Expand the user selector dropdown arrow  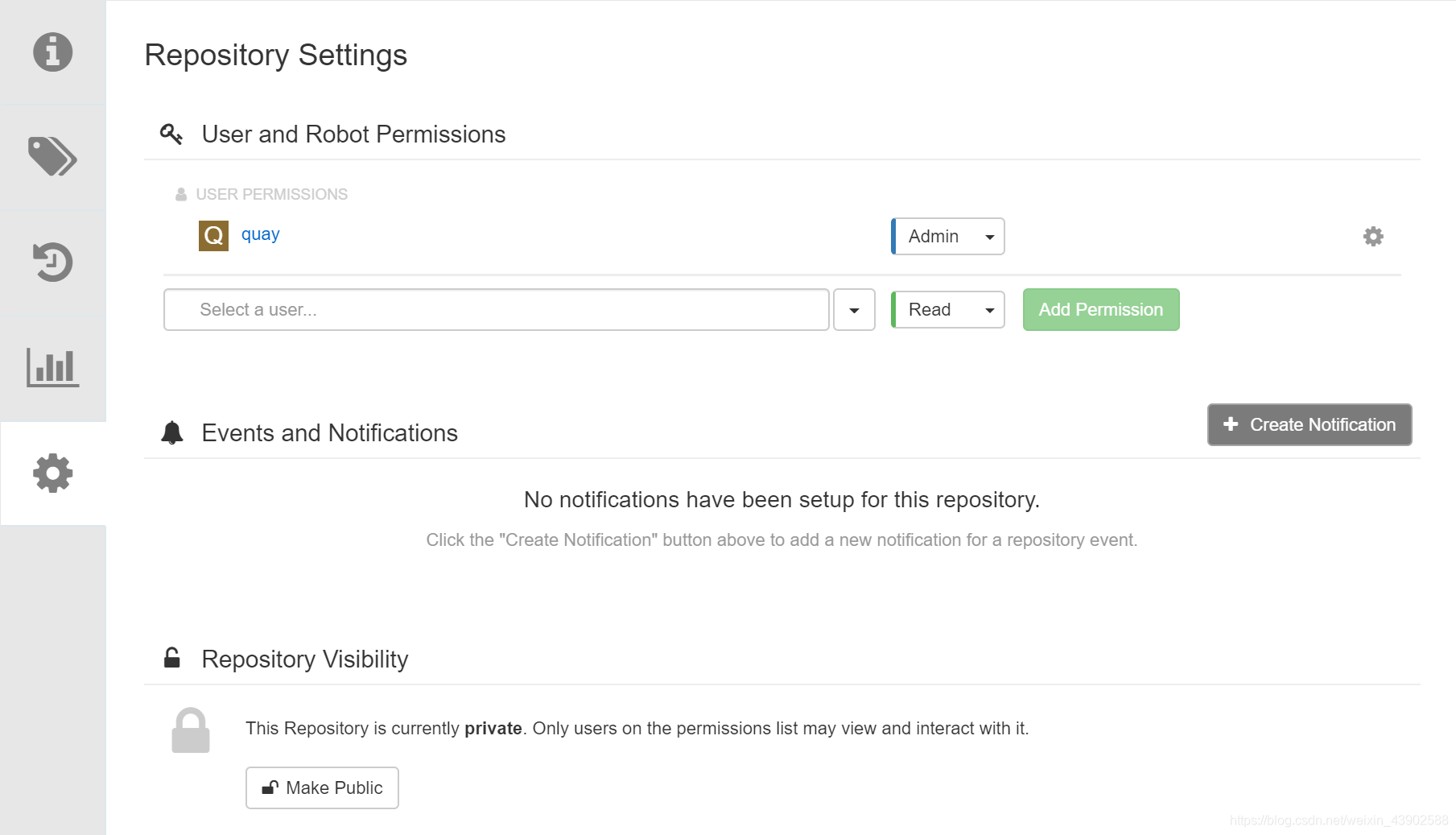[x=854, y=310]
